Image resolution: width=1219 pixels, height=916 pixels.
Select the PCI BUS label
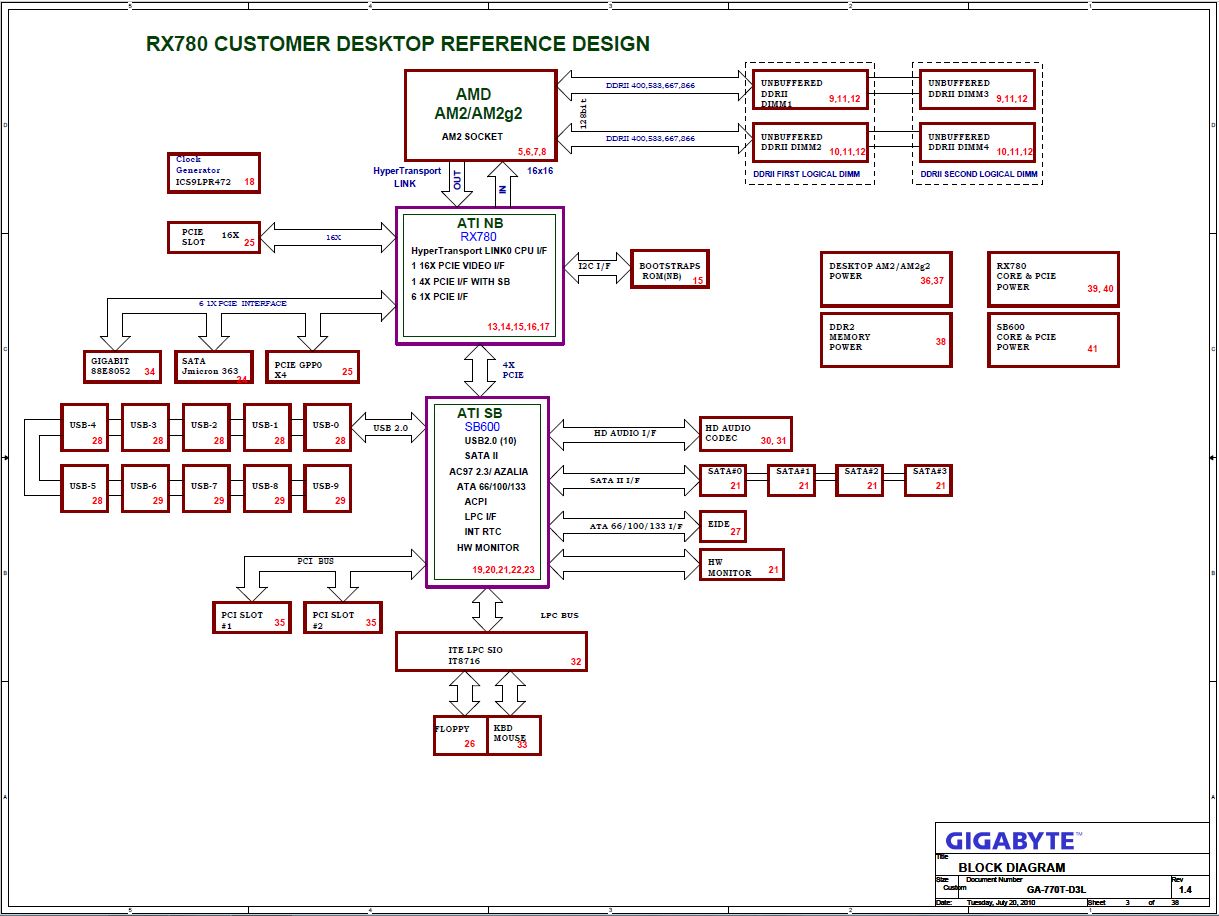[x=316, y=561]
